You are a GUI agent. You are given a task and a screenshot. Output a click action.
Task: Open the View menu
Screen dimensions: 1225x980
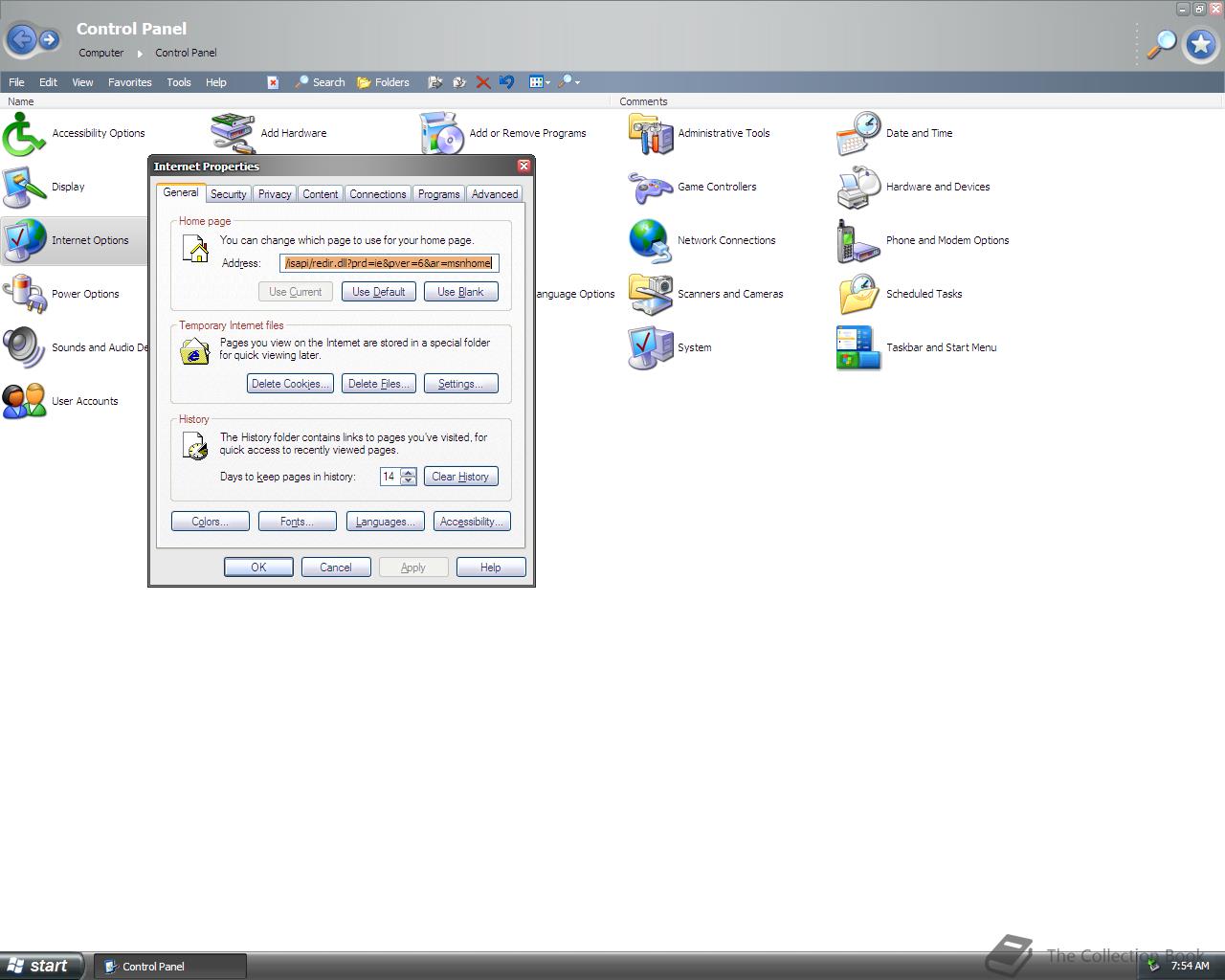pos(82,82)
